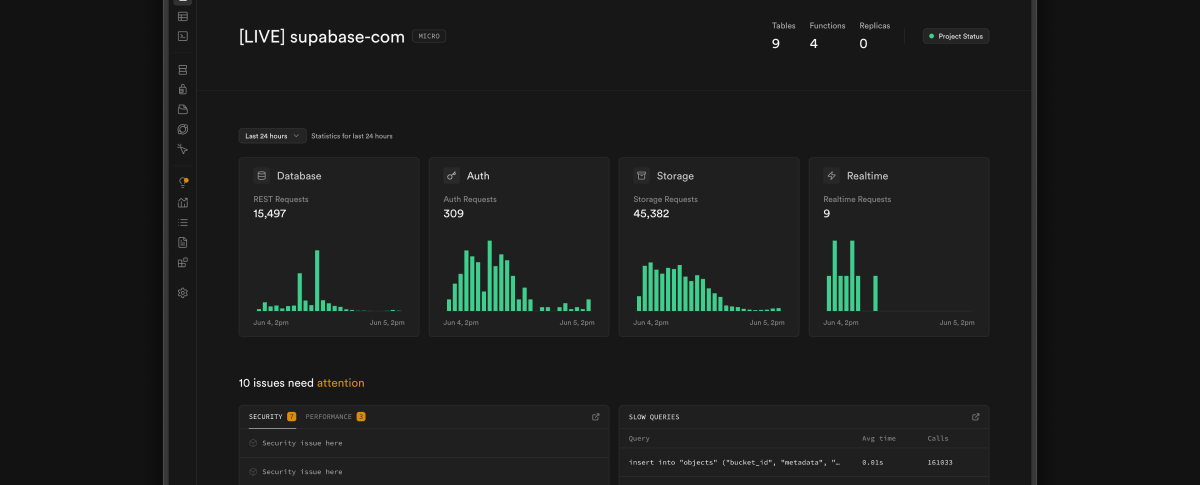1200x485 pixels.
Task: Click the 0.01s average time value
Action: click(872, 463)
